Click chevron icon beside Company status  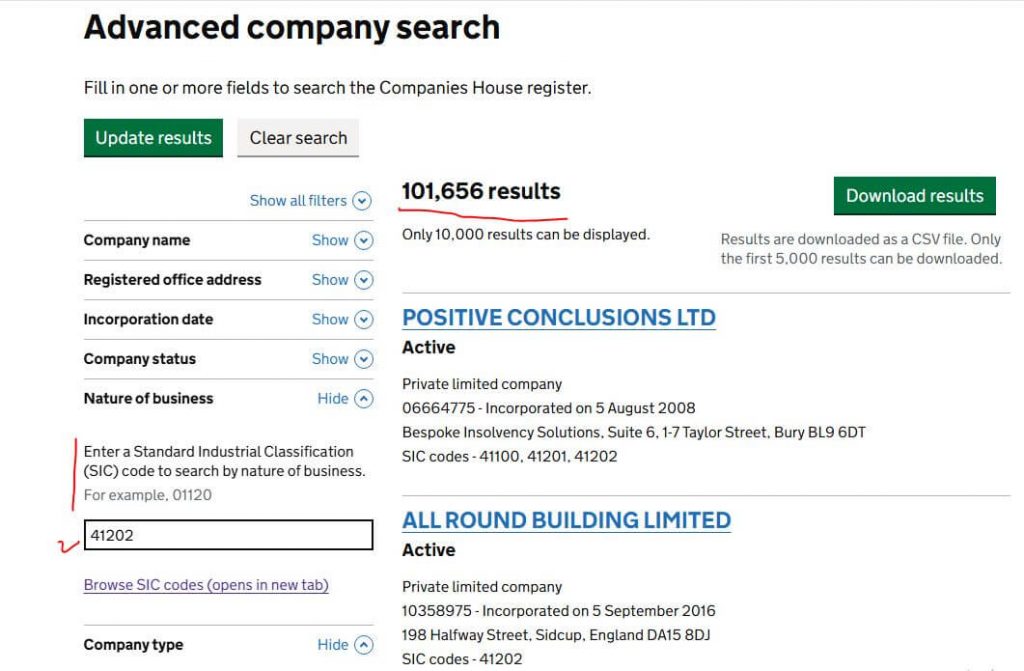click(x=364, y=359)
